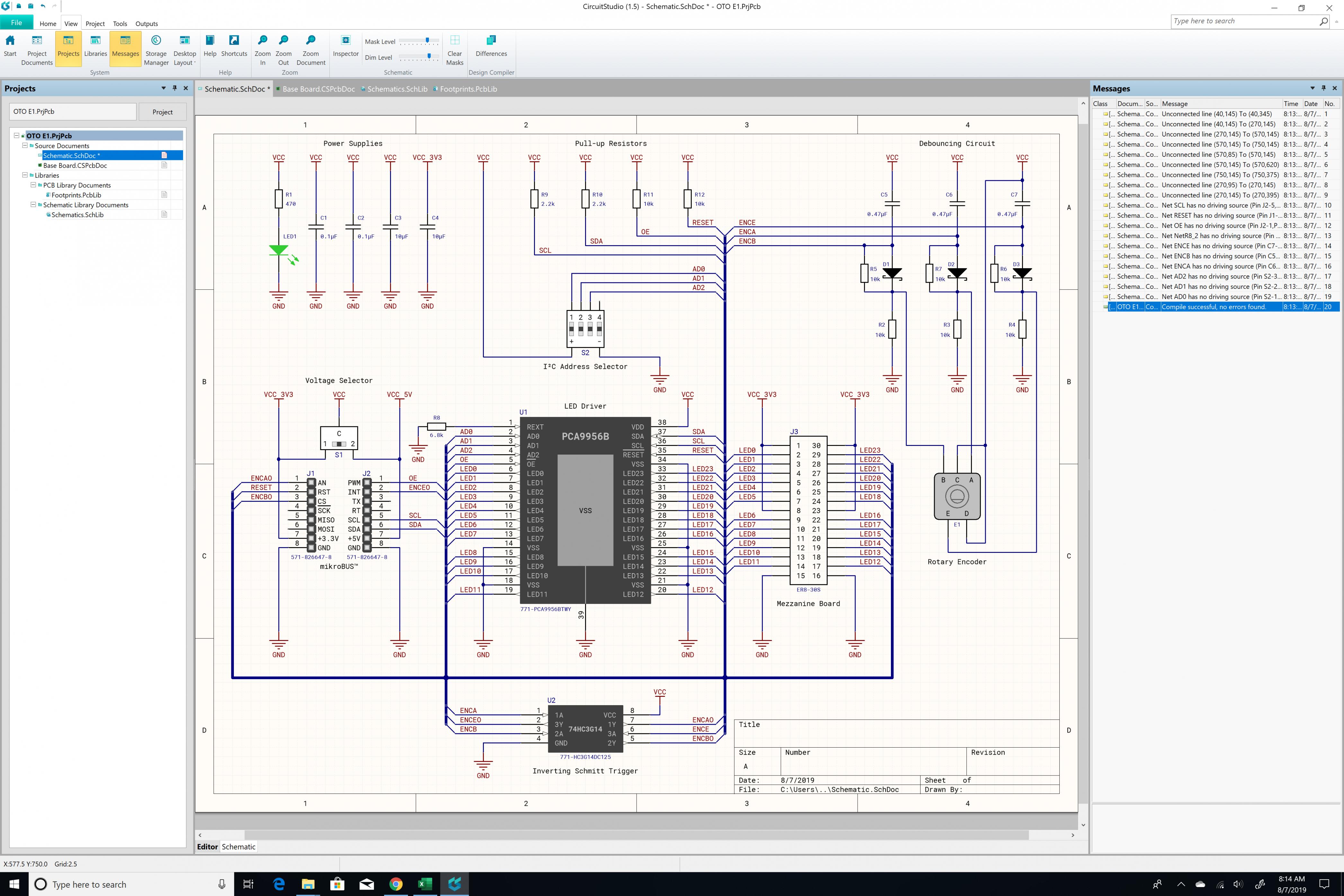The image size is (1344, 896).
Task: Pin the Projects panel
Action: (x=174, y=88)
